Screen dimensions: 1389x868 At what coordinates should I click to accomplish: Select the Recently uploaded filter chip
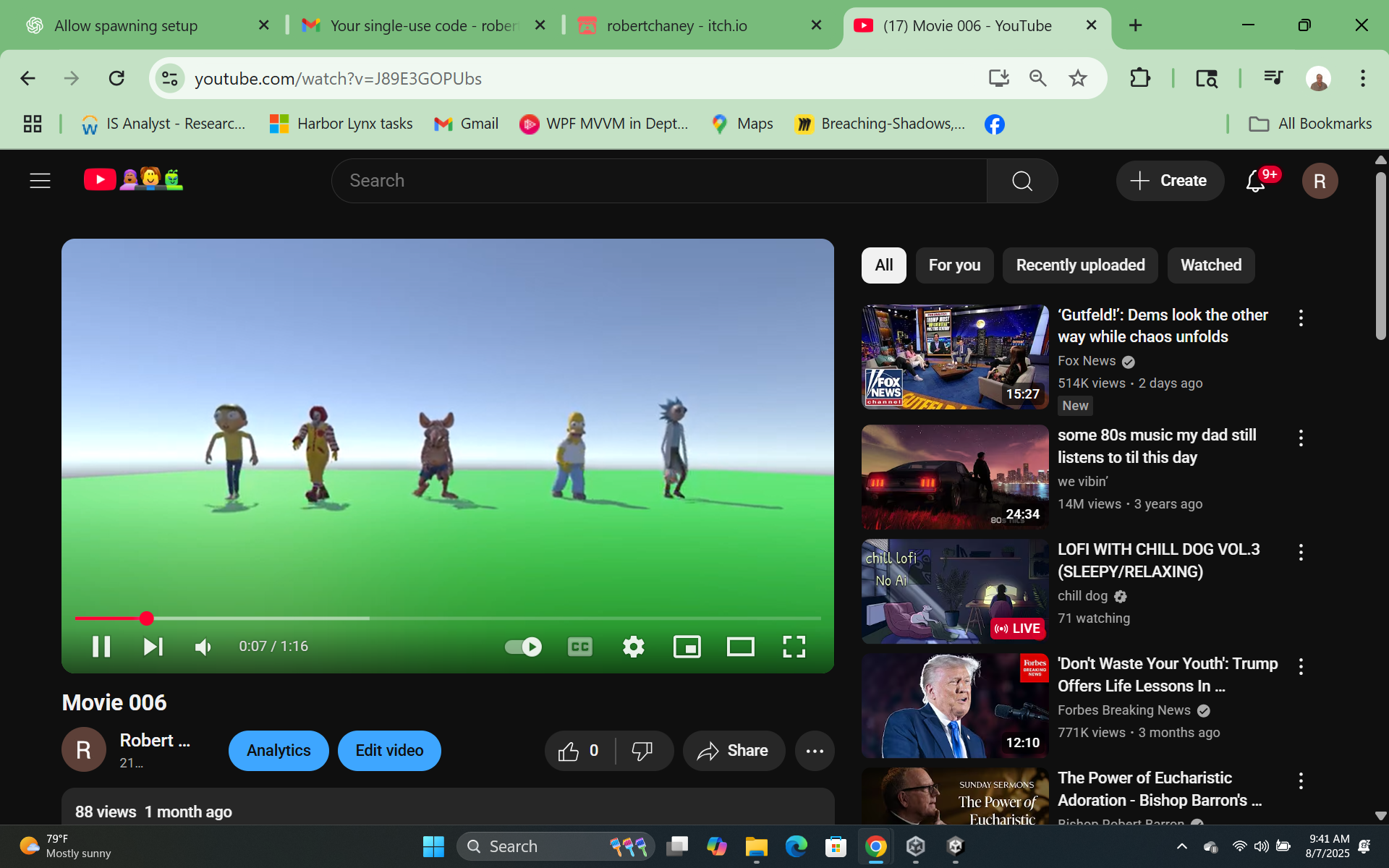[x=1080, y=265]
